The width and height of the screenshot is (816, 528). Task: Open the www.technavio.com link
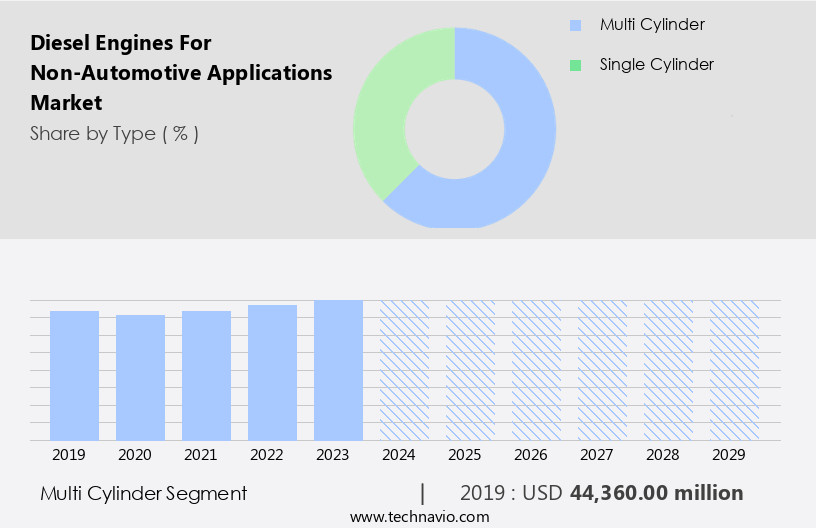[419, 516]
